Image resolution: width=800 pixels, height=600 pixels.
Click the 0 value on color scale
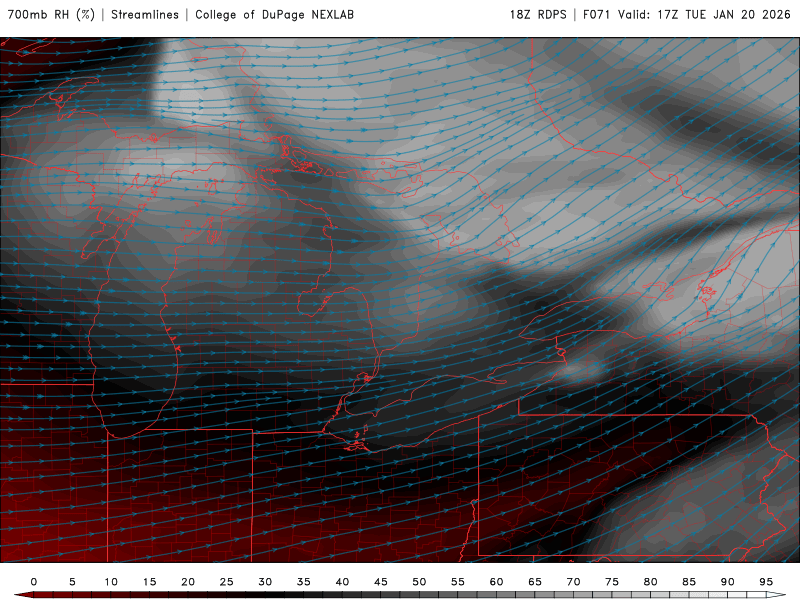34,582
